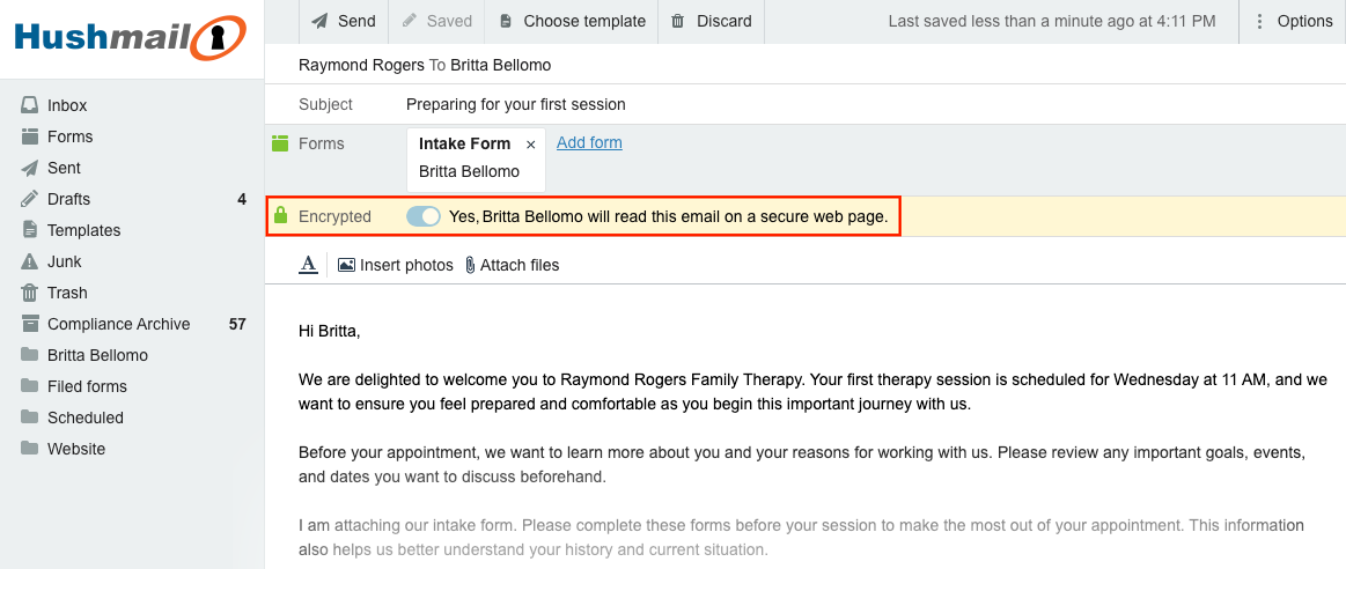
Task: Click the green Forms panel icon
Action: tap(280, 143)
